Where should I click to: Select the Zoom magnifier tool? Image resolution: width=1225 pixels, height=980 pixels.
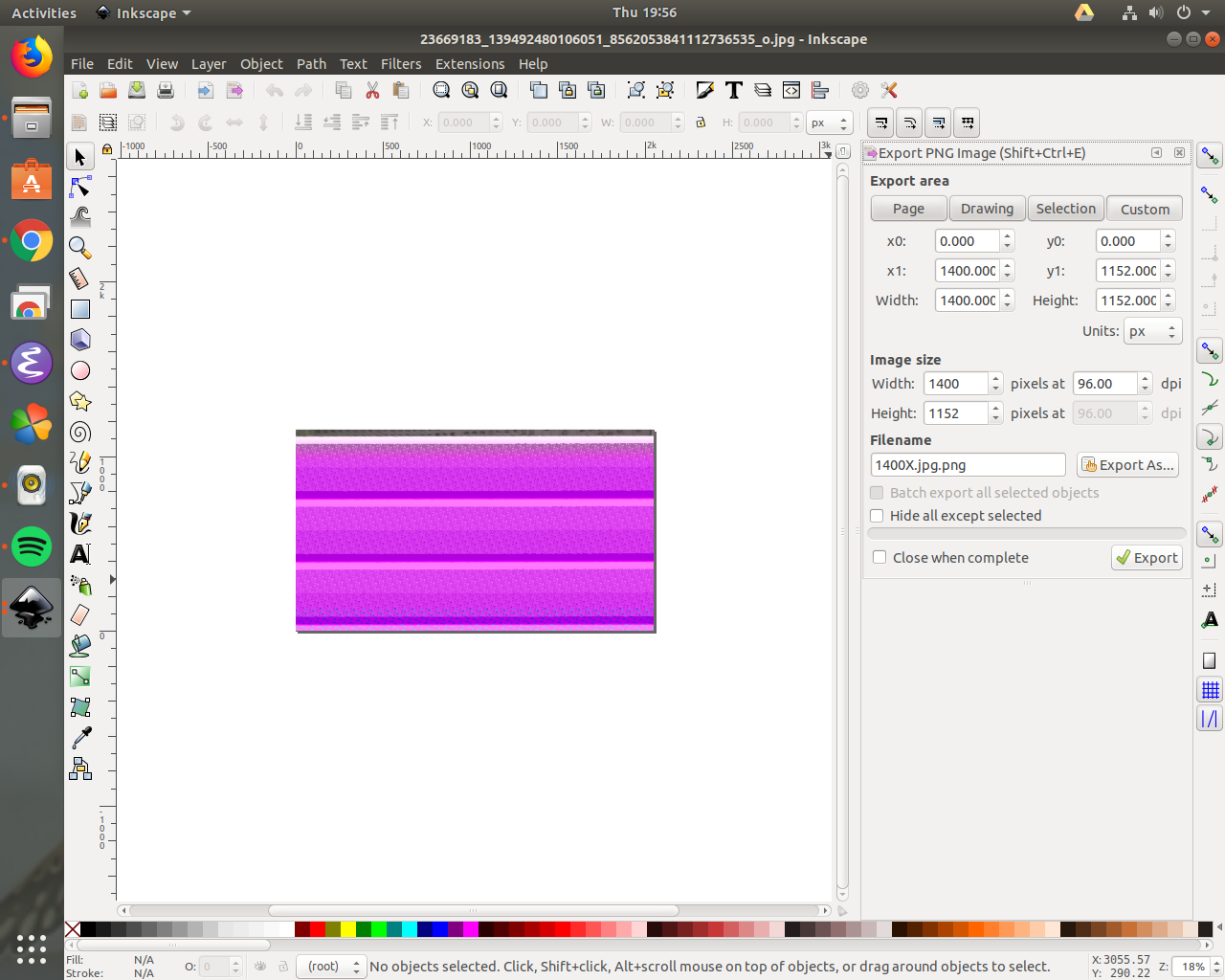(80, 248)
